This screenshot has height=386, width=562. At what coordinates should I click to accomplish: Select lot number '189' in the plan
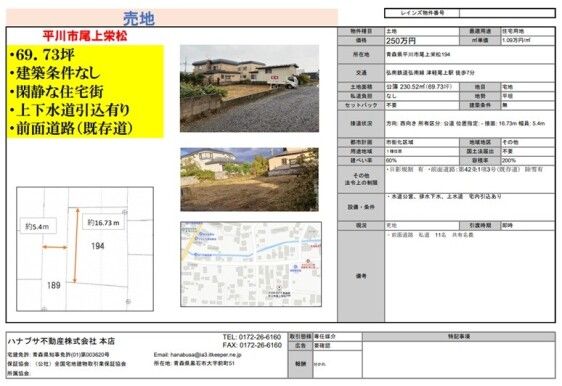tap(53, 285)
